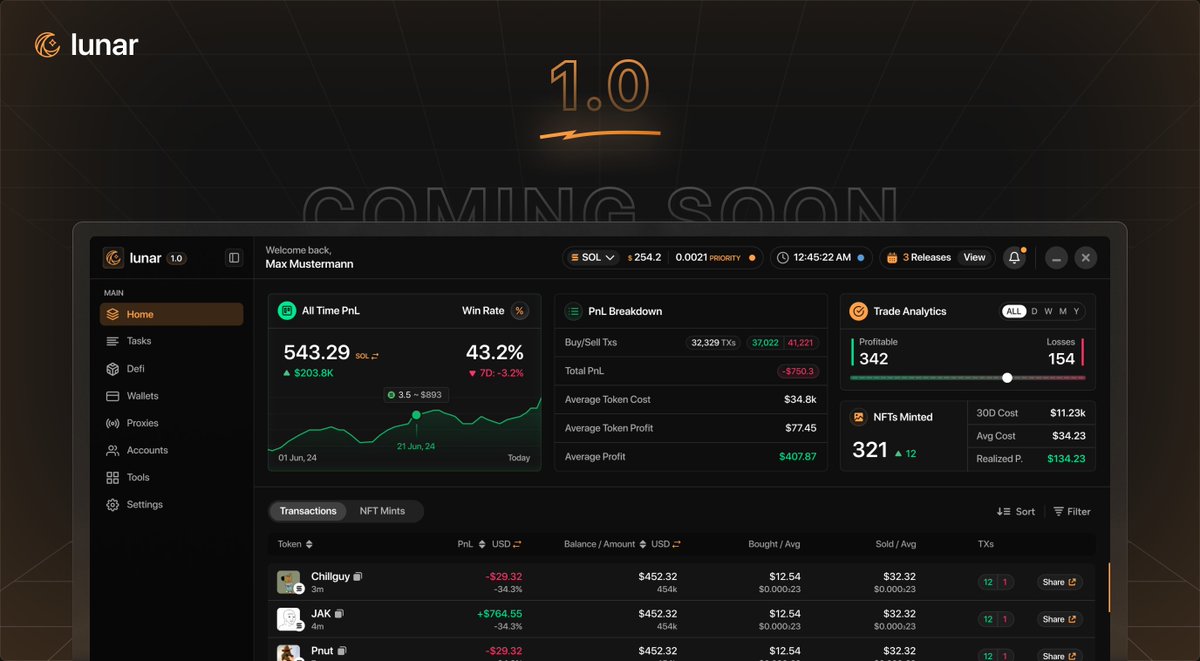Open the SOL currency dropdown
The image size is (1200, 661).
[x=593, y=258]
